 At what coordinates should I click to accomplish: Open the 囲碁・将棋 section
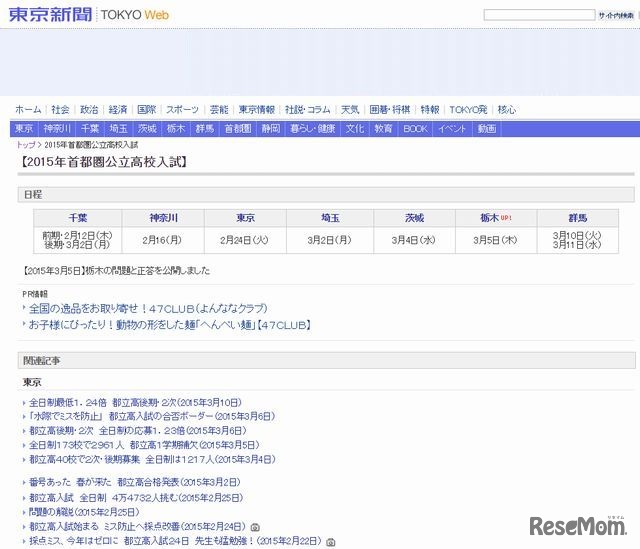coord(389,109)
